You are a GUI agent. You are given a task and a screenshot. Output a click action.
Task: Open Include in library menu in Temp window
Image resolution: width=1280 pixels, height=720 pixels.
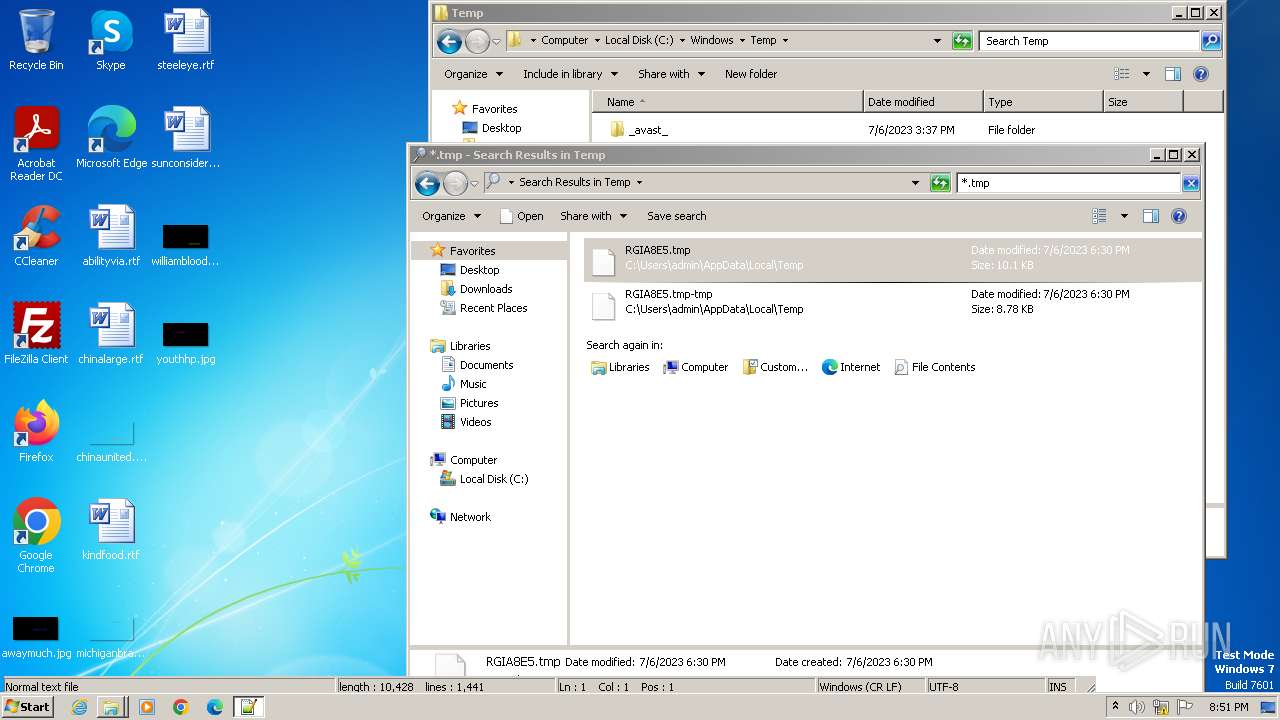pos(570,74)
